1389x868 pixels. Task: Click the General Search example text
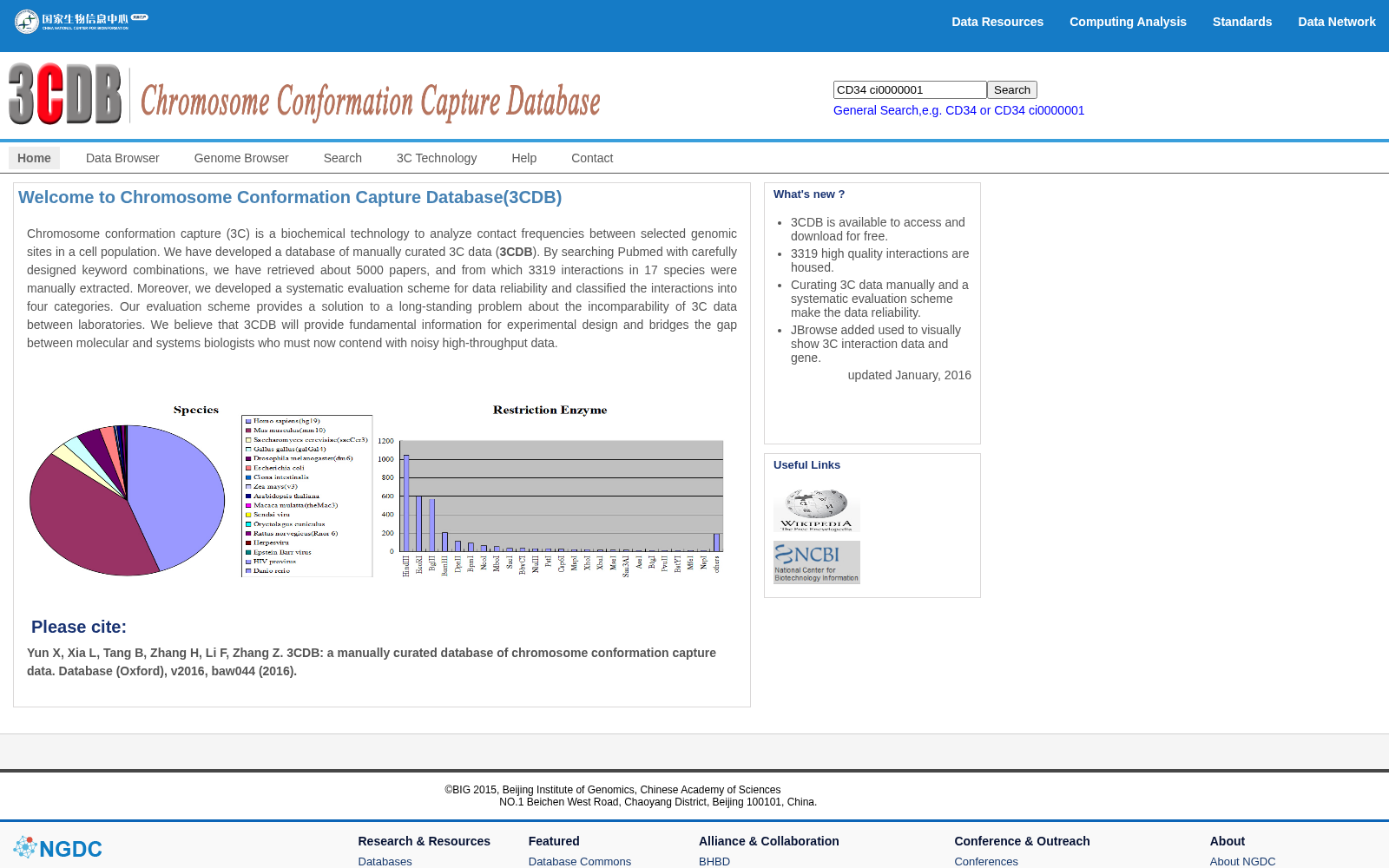958,110
